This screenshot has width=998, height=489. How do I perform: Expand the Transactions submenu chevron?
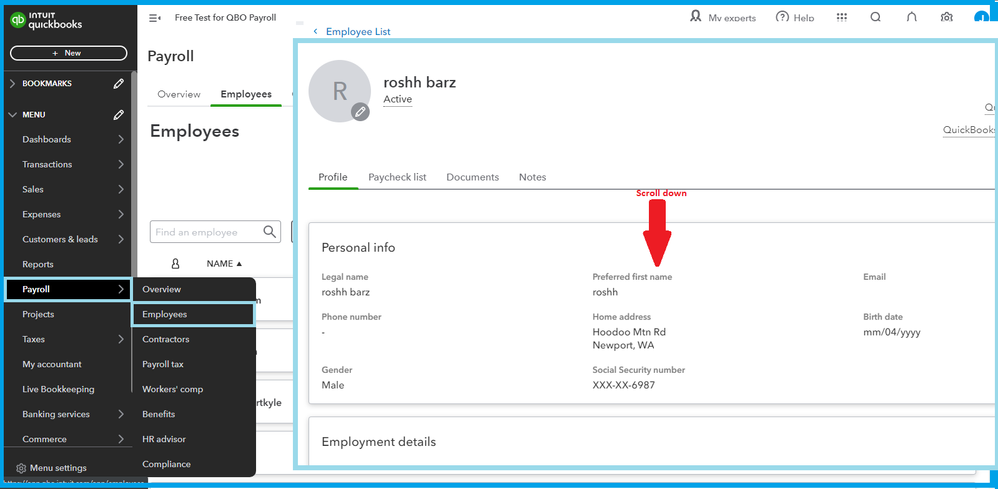tap(120, 164)
